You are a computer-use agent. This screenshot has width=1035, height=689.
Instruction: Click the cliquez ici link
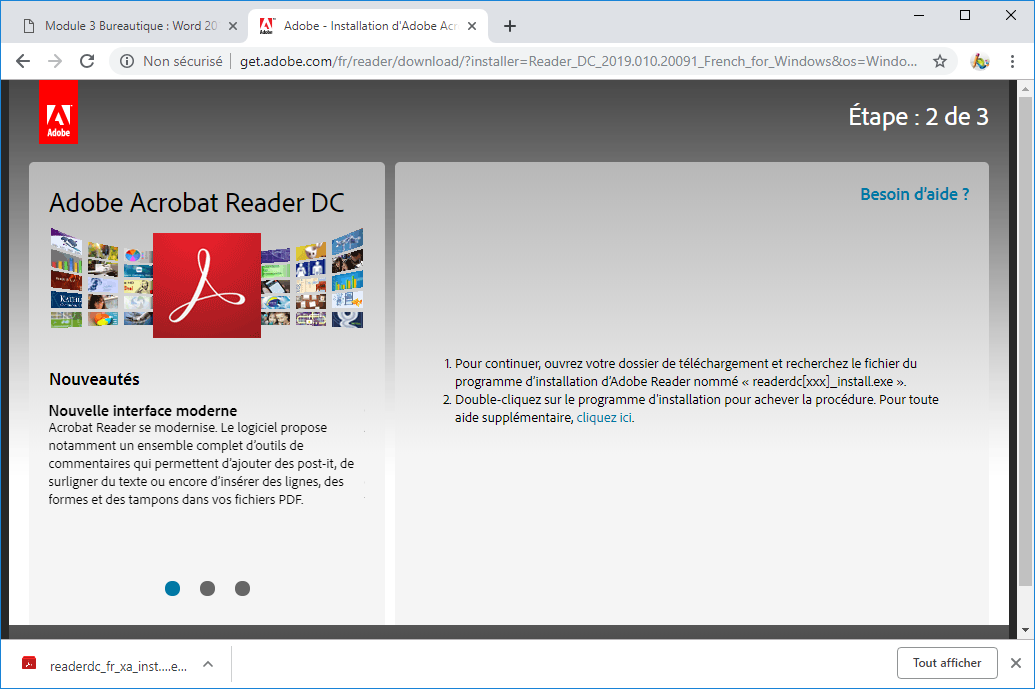604,417
